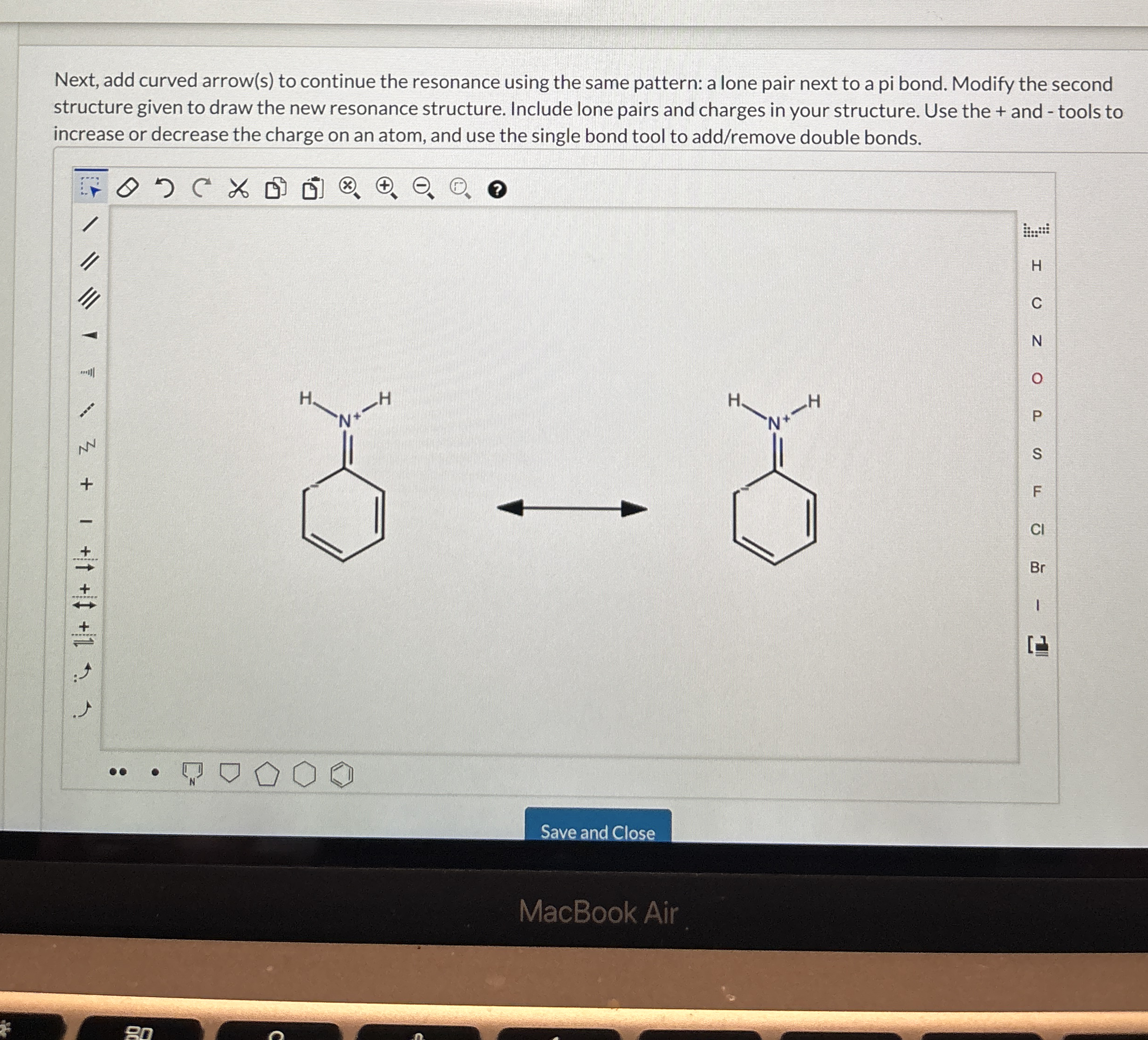Pick the benzene ring template
Screen dimensions: 1148x1040
coord(342,775)
